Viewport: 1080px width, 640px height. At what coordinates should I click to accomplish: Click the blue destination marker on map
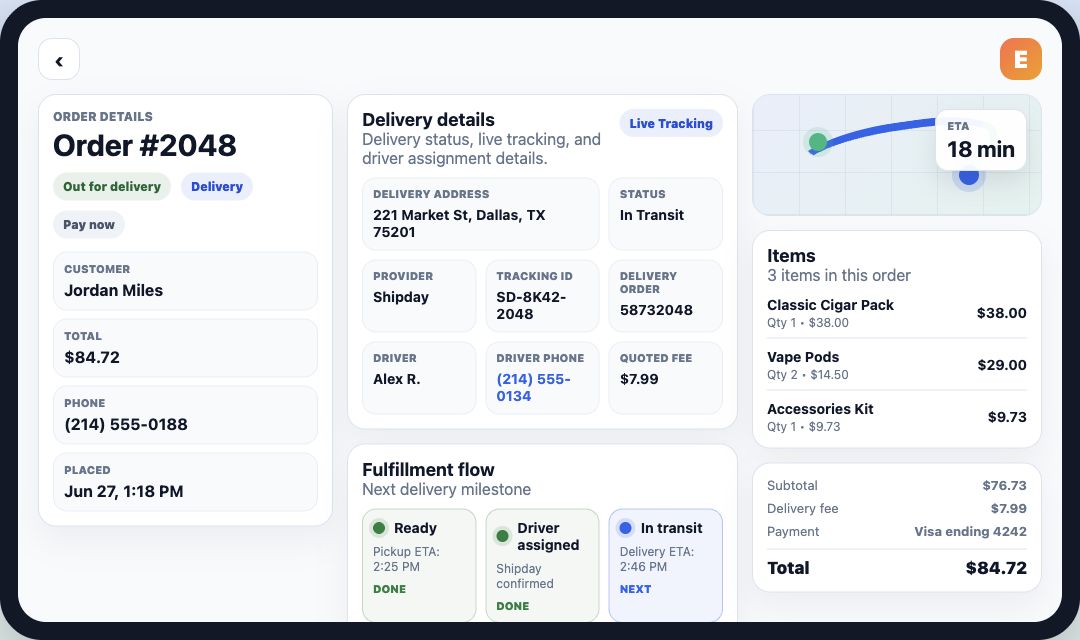click(968, 176)
